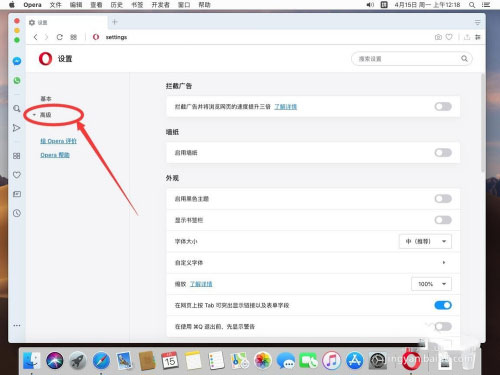Open the 书签 menu
Viewport: 500px width, 375px height.
[137, 5]
